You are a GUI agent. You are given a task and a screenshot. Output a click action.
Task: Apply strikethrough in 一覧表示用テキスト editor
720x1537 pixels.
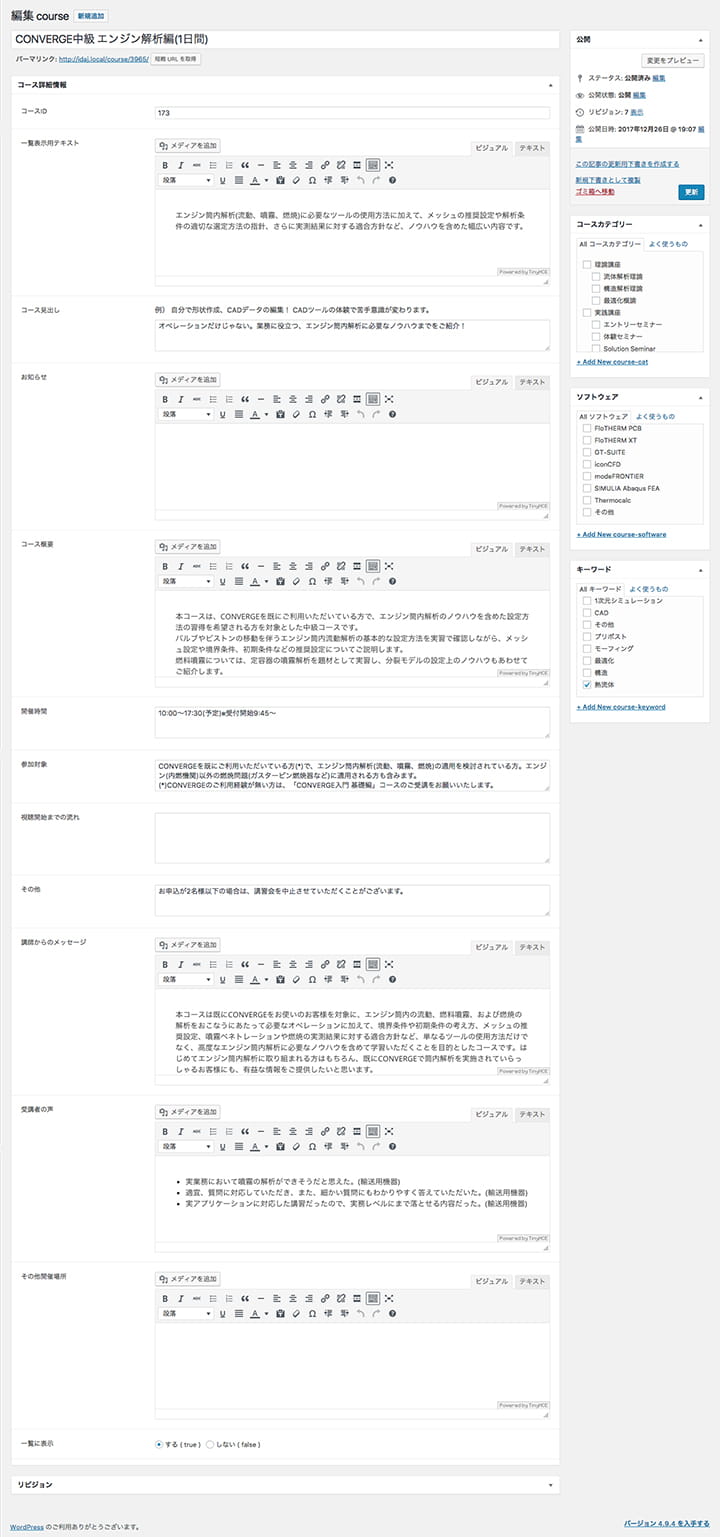pos(197,164)
